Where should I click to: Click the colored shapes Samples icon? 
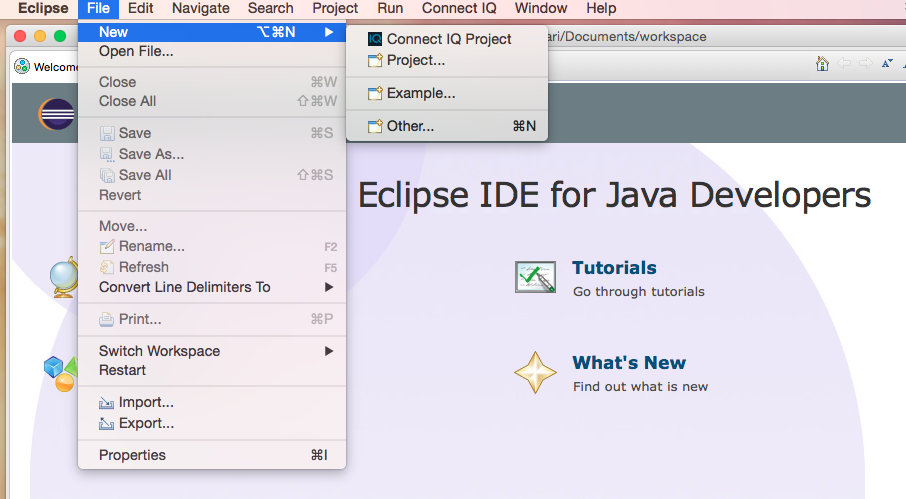(x=61, y=374)
